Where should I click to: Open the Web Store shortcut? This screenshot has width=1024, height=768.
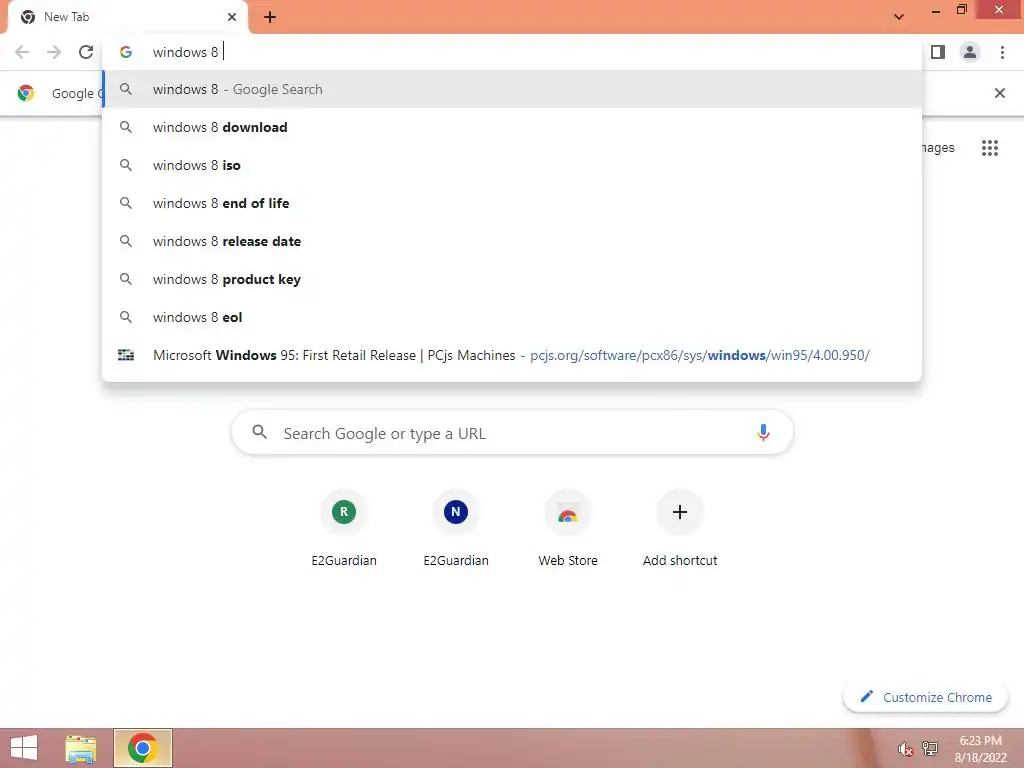pyautogui.click(x=568, y=528)
